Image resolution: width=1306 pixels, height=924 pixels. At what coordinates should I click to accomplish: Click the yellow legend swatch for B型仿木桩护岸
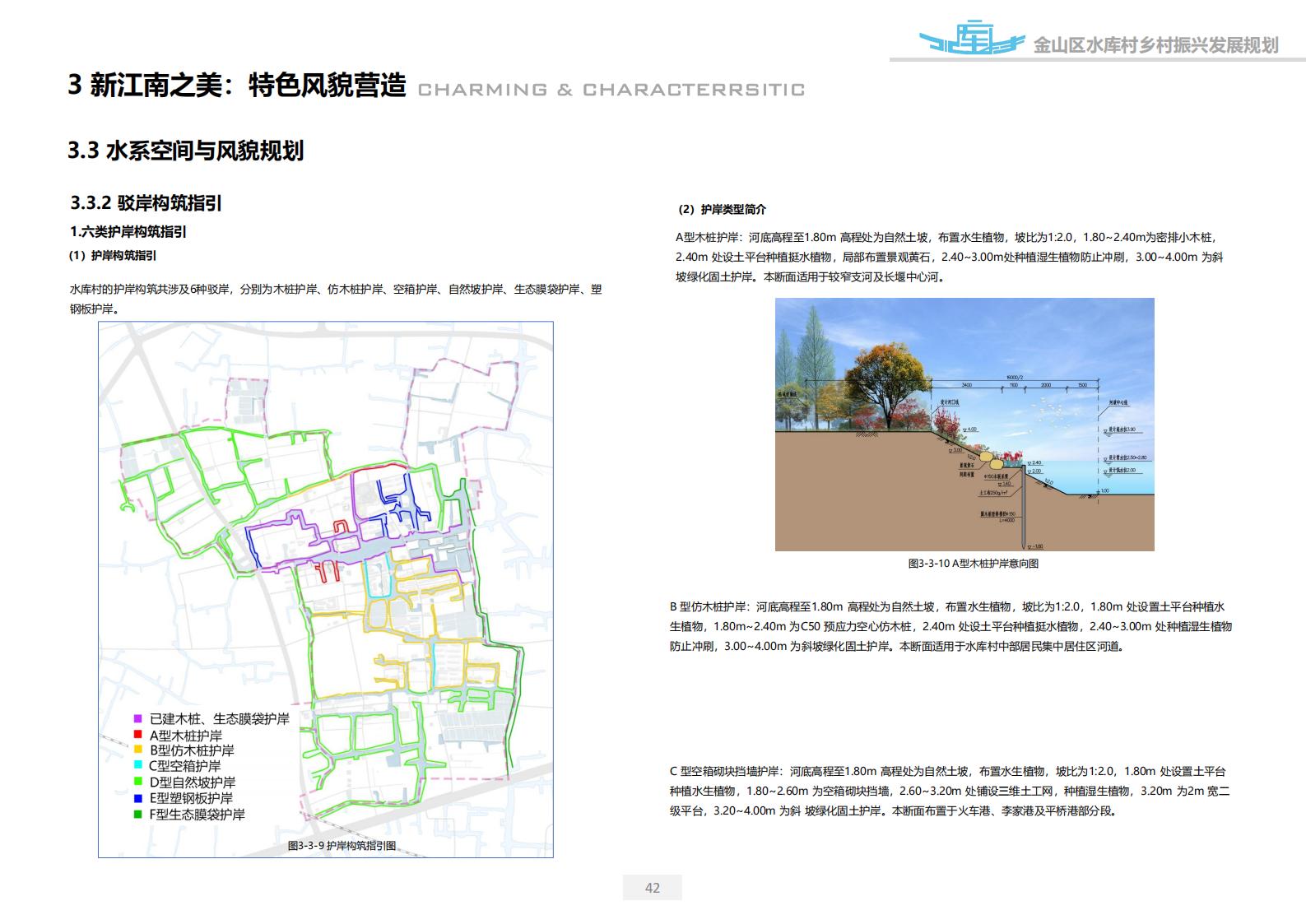137,750
